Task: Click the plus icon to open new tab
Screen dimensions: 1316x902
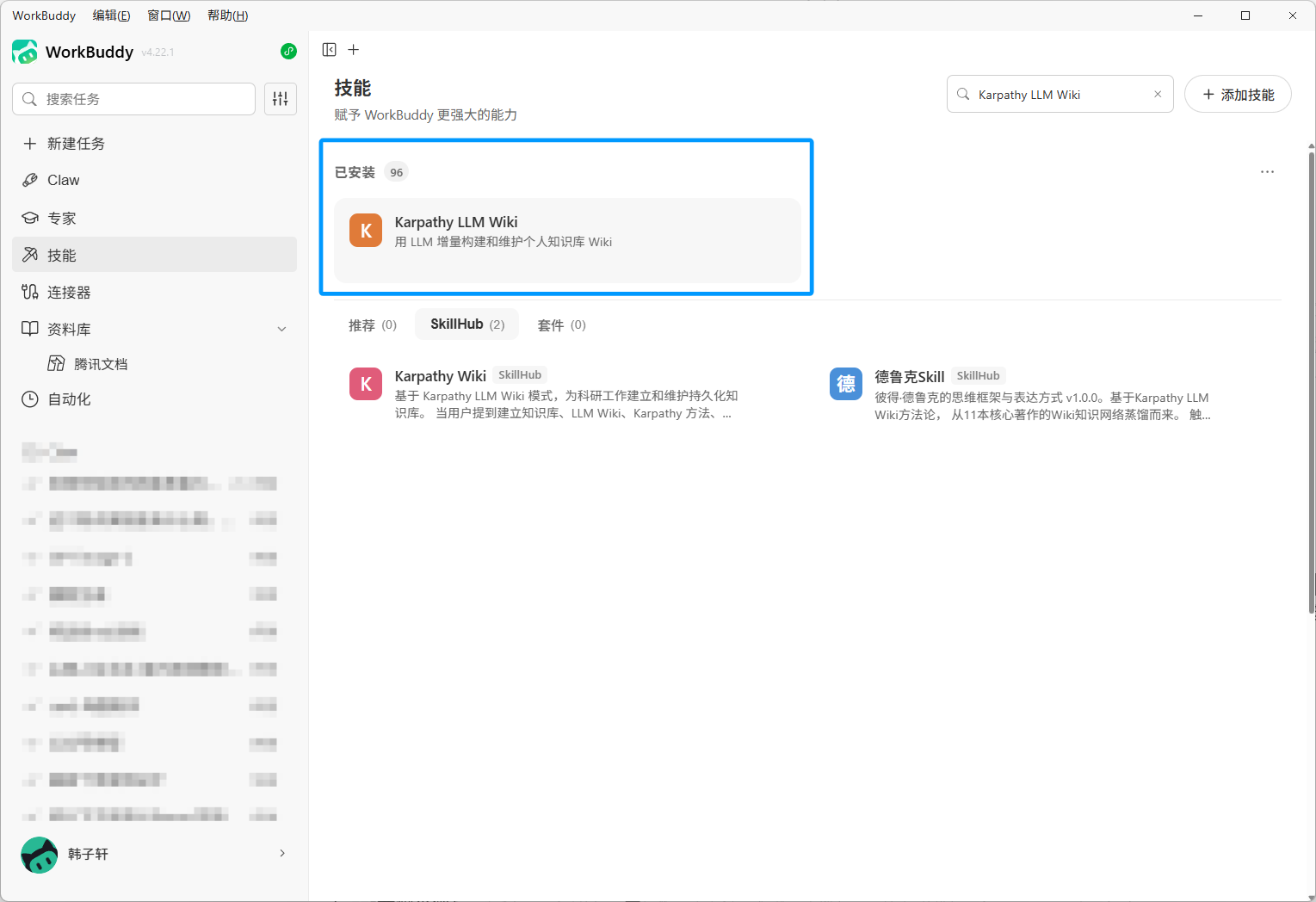Action: point(354,50)
